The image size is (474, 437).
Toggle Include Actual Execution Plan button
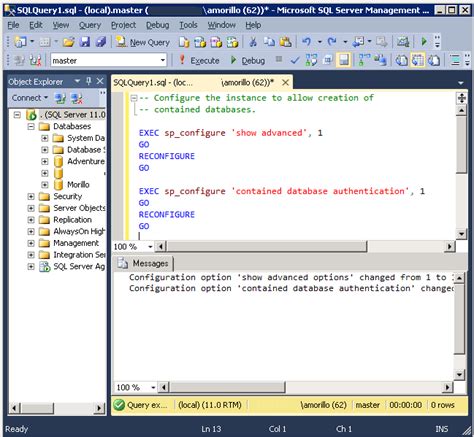coord(364,60)
